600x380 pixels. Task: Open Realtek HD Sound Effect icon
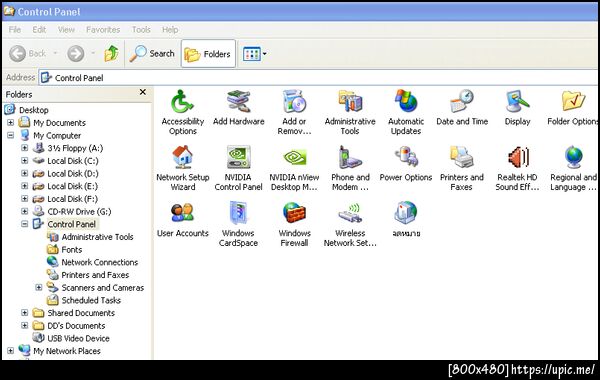[x=517, y=157]
